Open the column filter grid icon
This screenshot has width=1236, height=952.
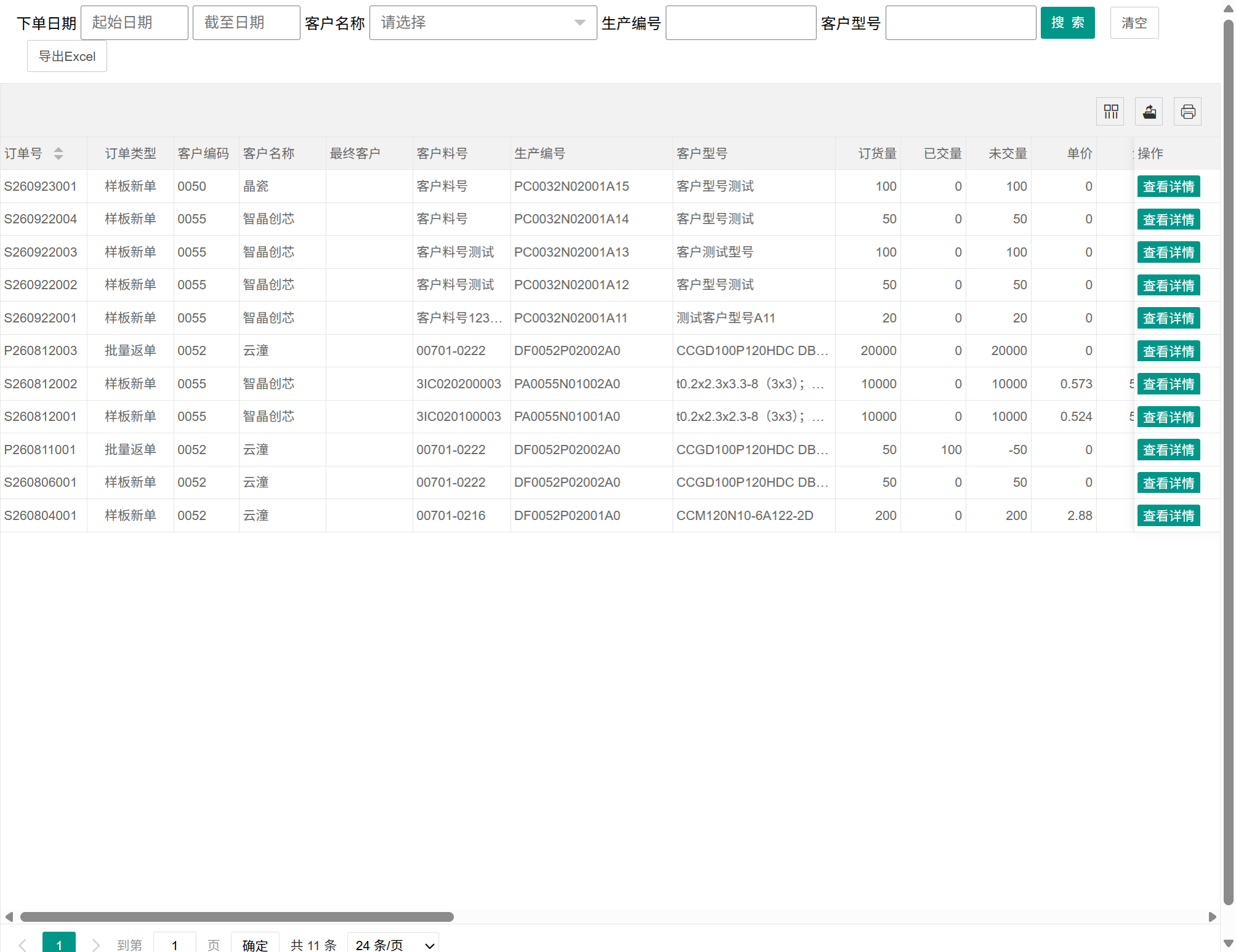(x=1110, y=111)
